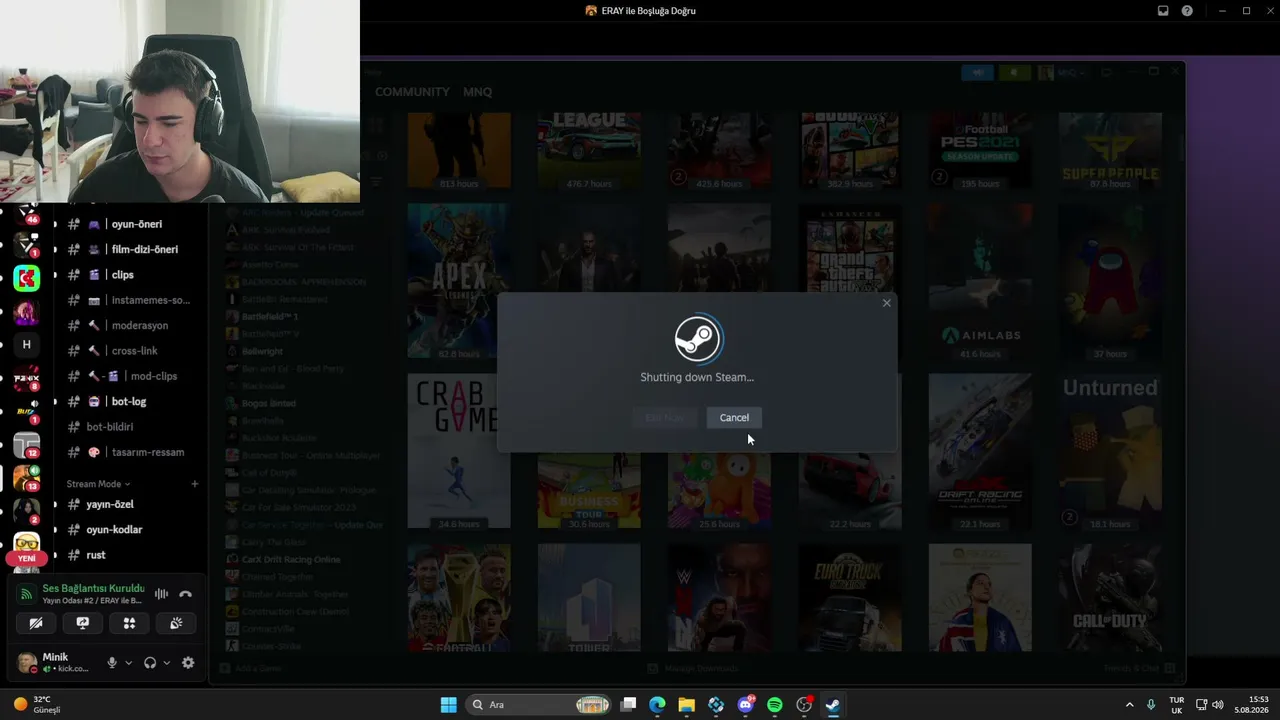The image size is (1280, 720).
Task: Open OBS Studio from the taskbar
Action: click(x=804, y=705)
